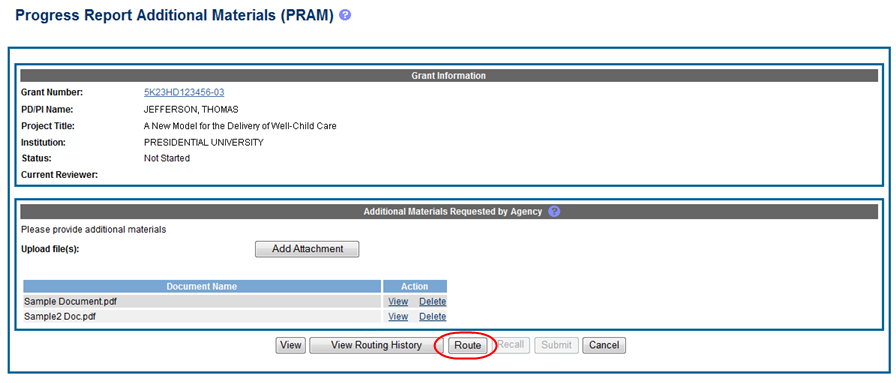Click the bottom View button
This screenshot has height=383, width=896.
tap(291, 345)
